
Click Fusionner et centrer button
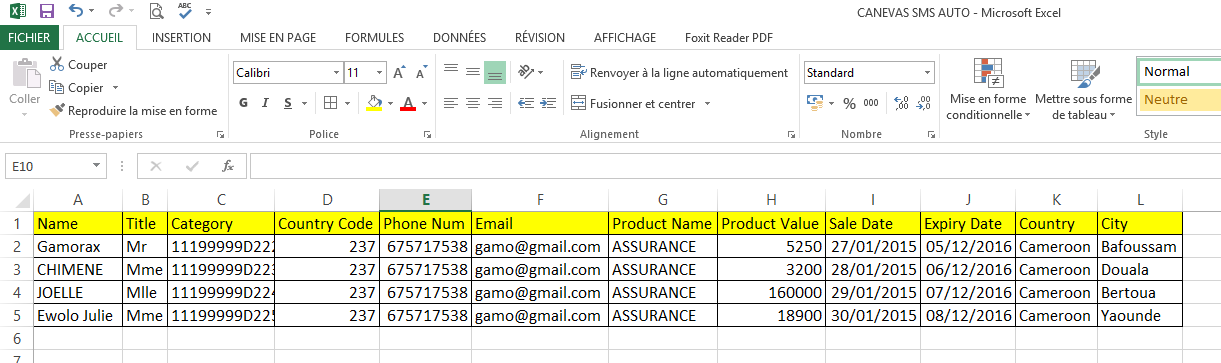[633, 103]
